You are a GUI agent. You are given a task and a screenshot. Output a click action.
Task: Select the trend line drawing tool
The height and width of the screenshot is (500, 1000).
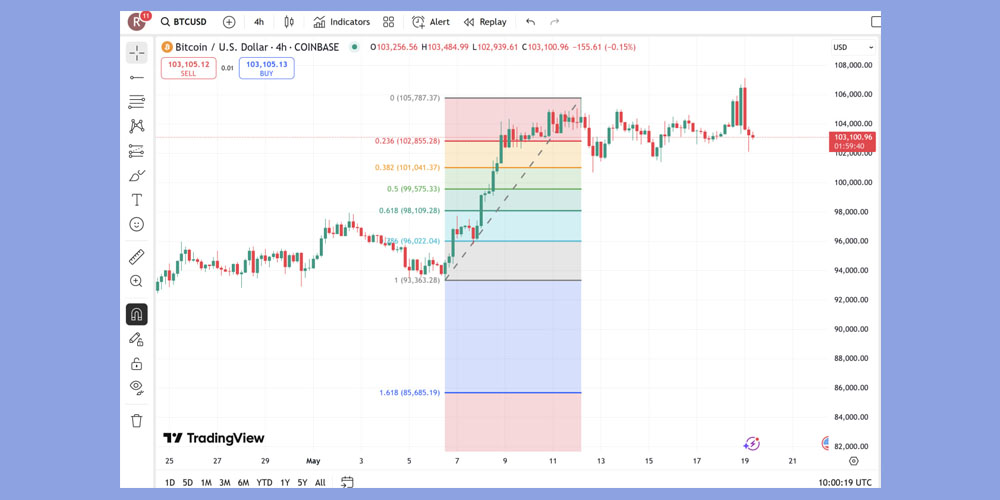[137, 77]
